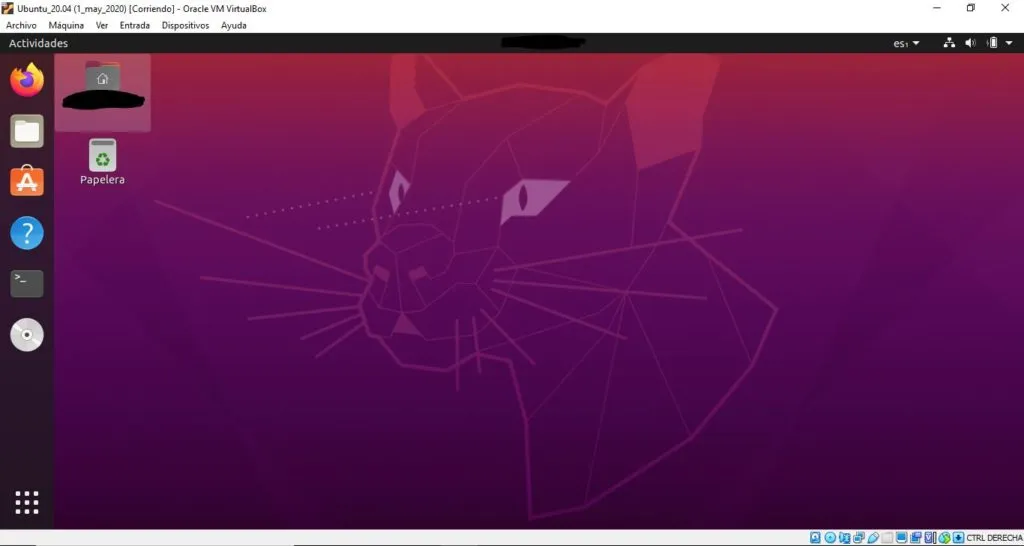Open the redacted clock in top bar
Image resolution: width=1024 pixels, height=546 pixels.
tap(543, 42)
